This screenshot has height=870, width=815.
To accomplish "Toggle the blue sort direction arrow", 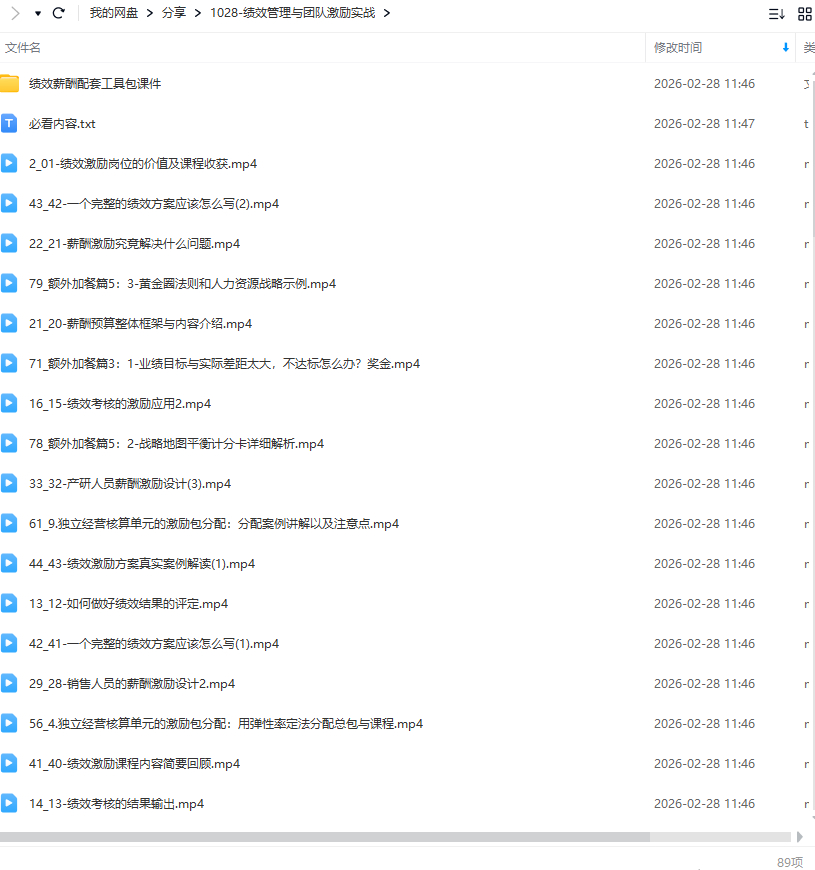I will click(785, 48).
